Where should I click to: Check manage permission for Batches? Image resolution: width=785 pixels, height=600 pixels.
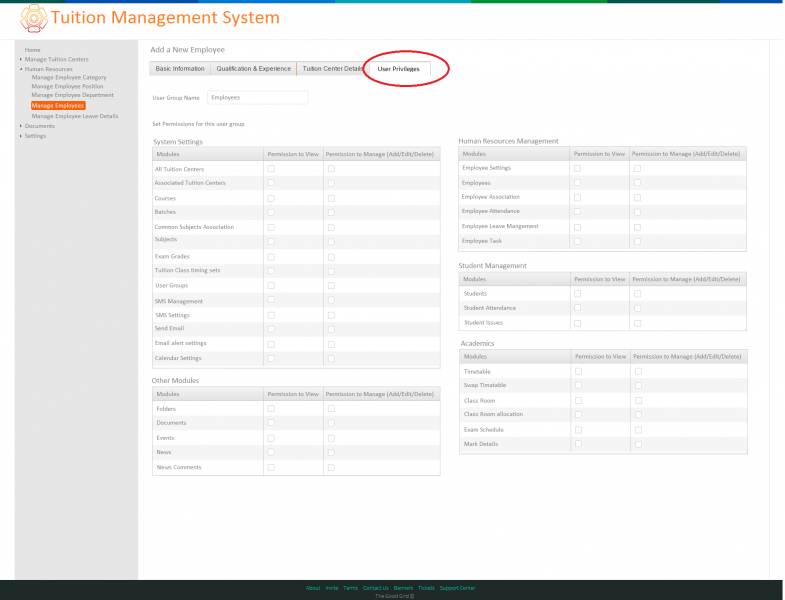point(331,212)
